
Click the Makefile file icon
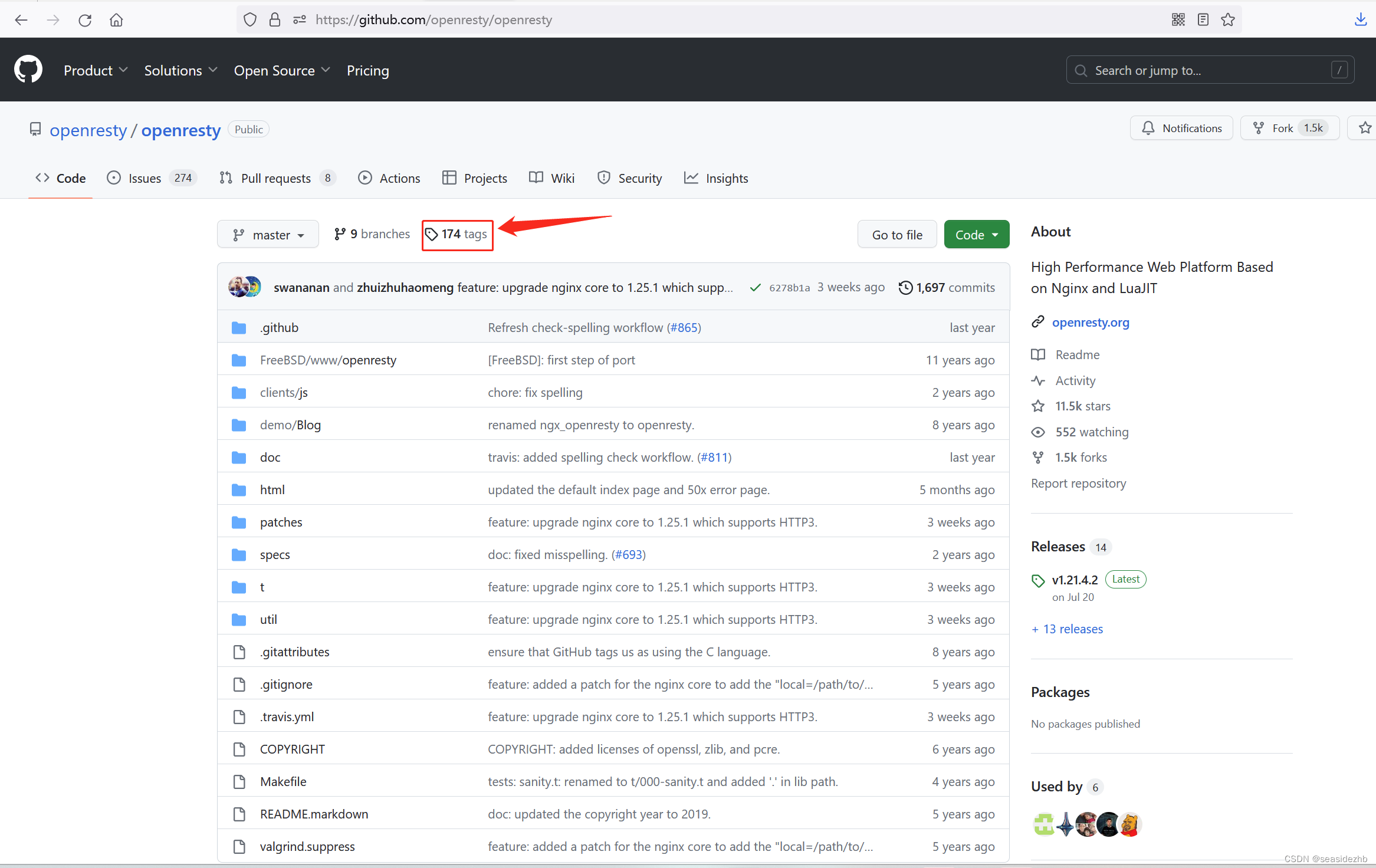point(239,782)
